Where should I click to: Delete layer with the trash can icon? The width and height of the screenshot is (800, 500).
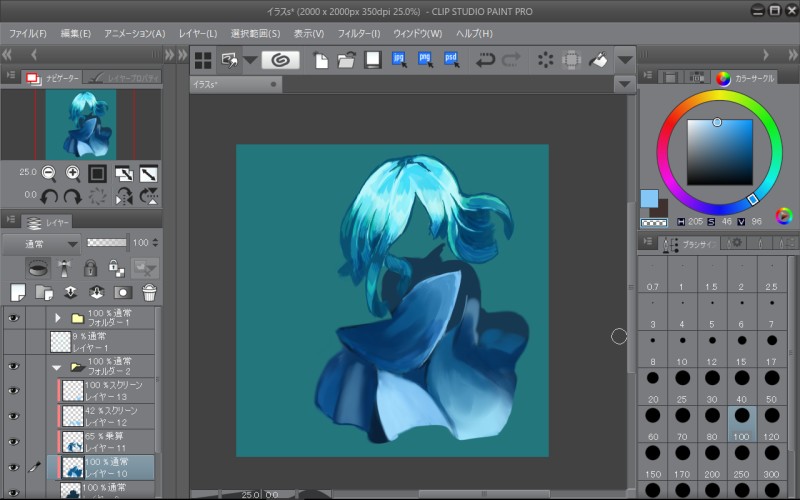[149, 292]
